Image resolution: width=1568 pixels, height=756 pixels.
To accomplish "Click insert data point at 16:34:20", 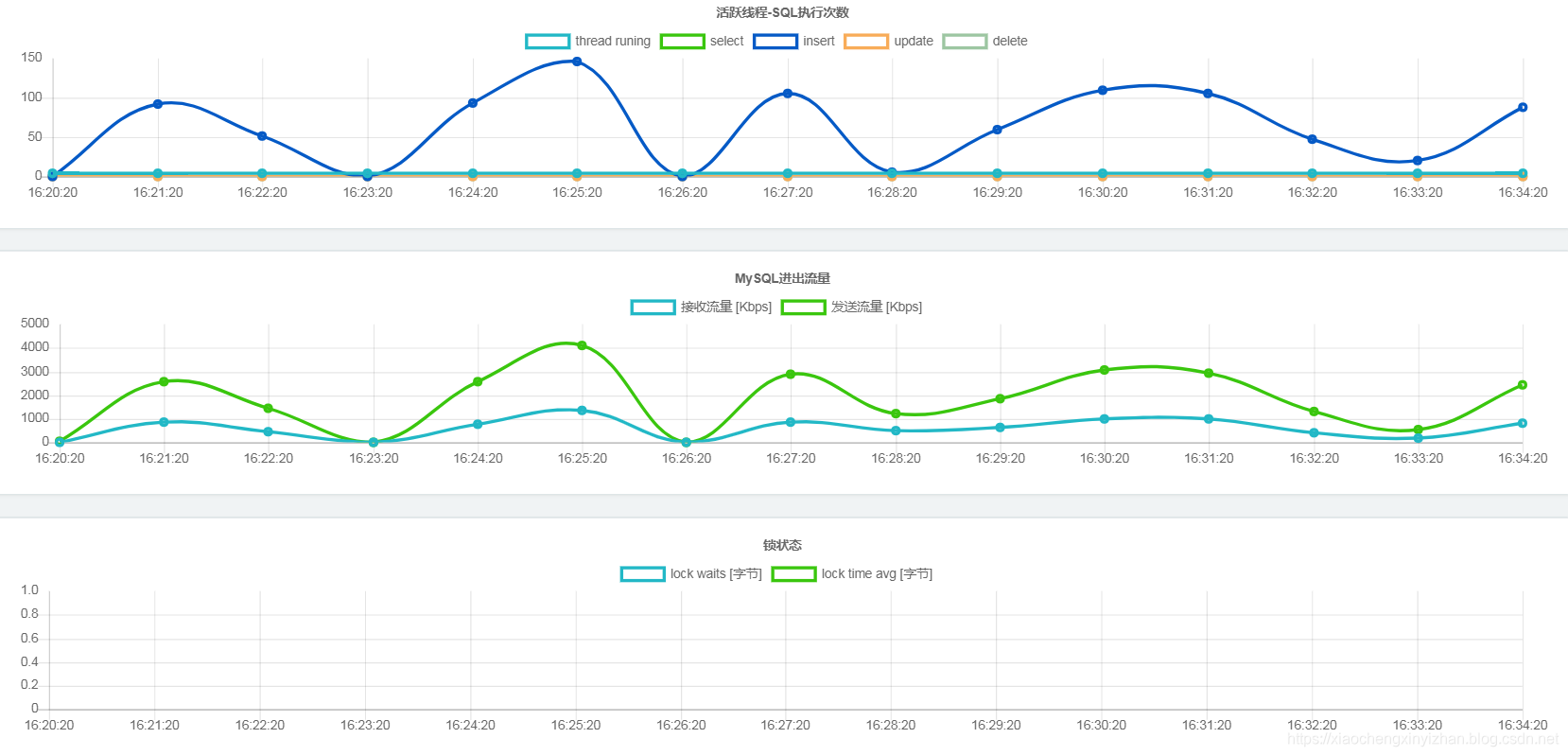I will point(1523,107).
